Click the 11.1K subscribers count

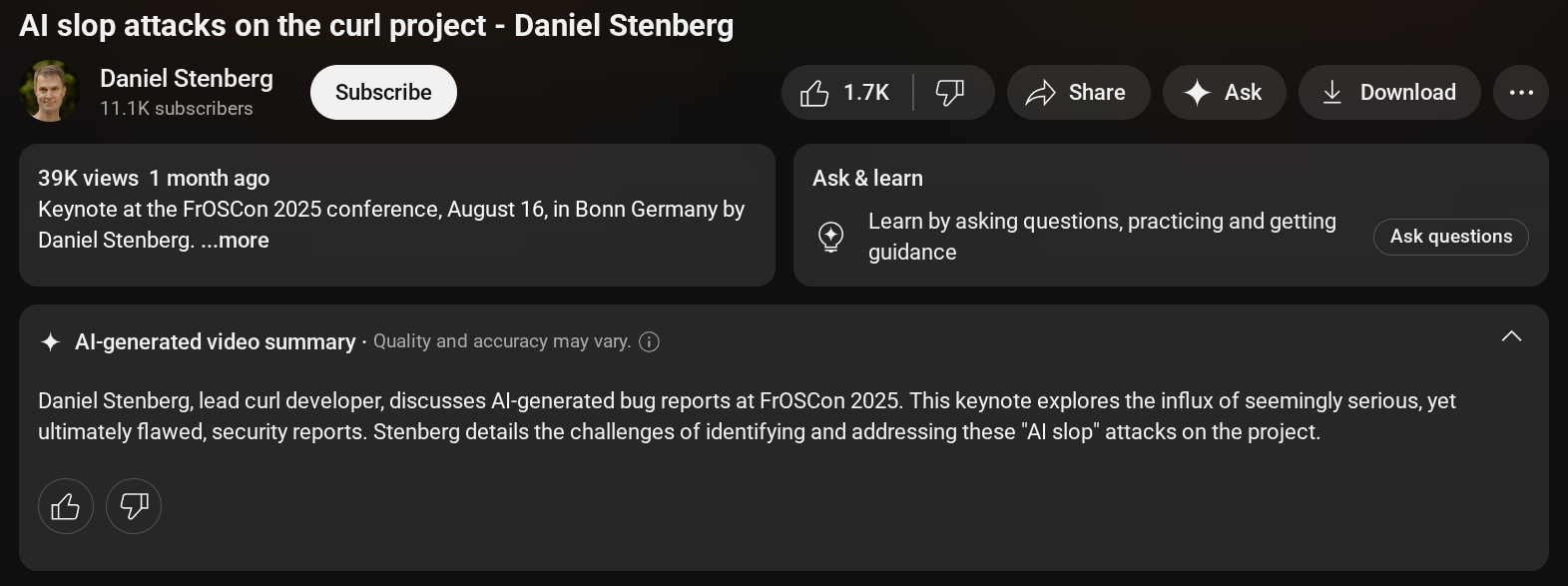click(177, 109)
